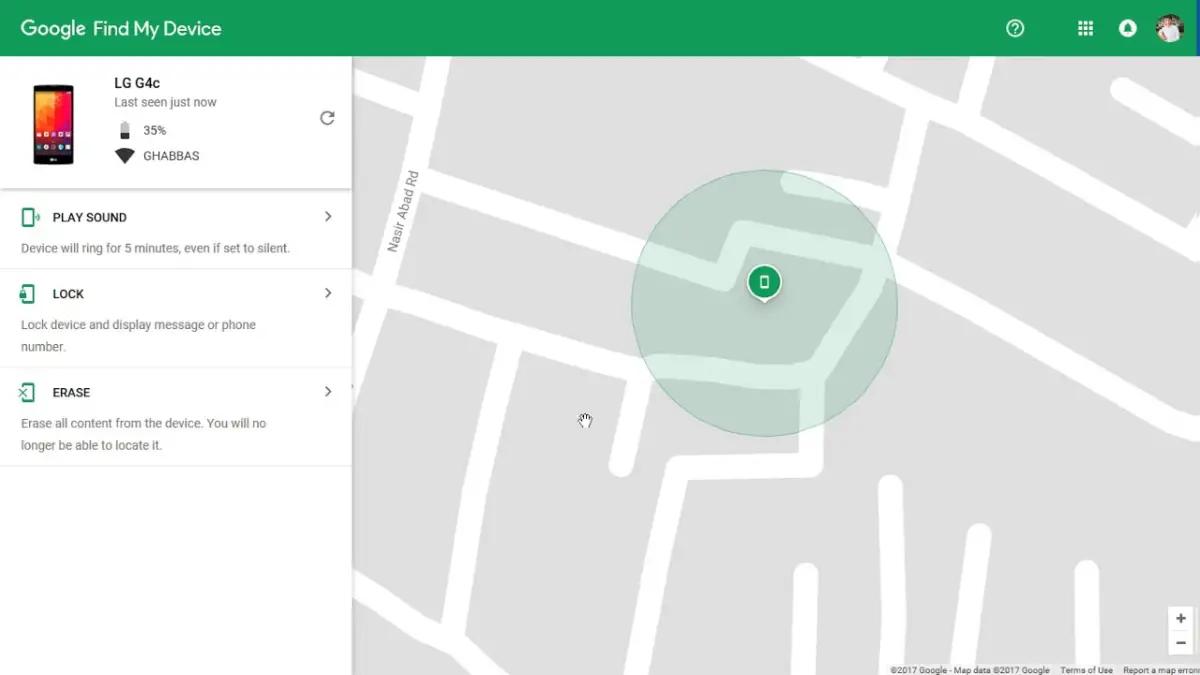Click the Erase device icon

[27, 392]
